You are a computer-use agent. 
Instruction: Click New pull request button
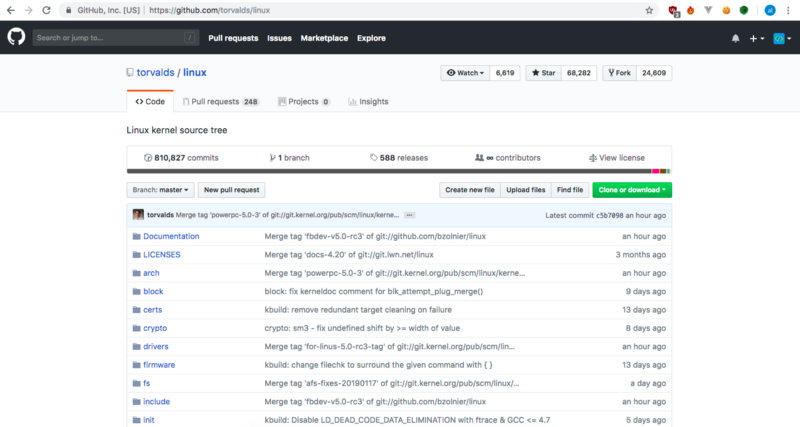click(x=232, y=190)
